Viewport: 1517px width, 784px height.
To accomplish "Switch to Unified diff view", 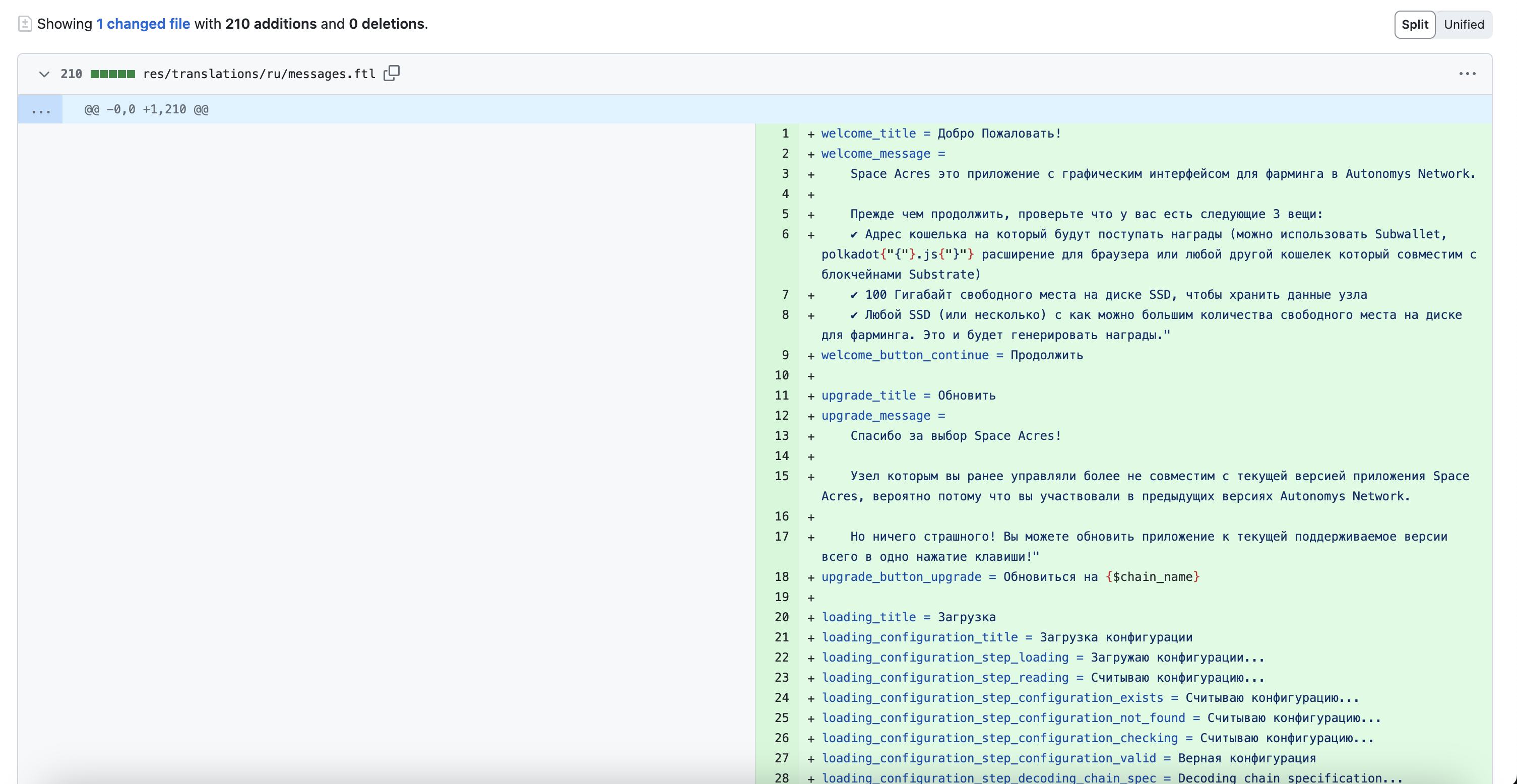I will 1464,25.
